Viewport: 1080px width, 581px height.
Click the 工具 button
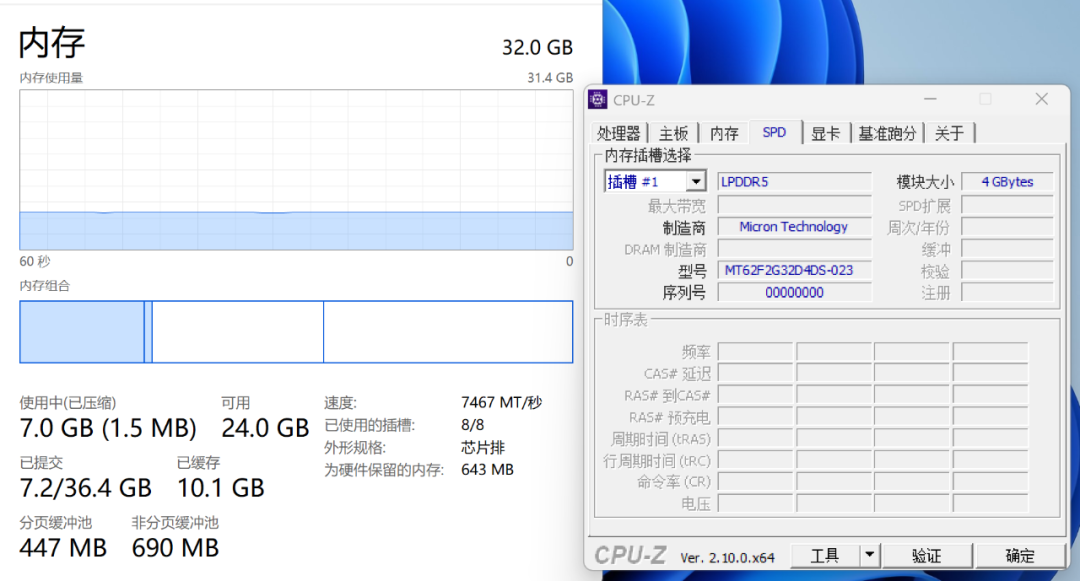tap(824, 556)
